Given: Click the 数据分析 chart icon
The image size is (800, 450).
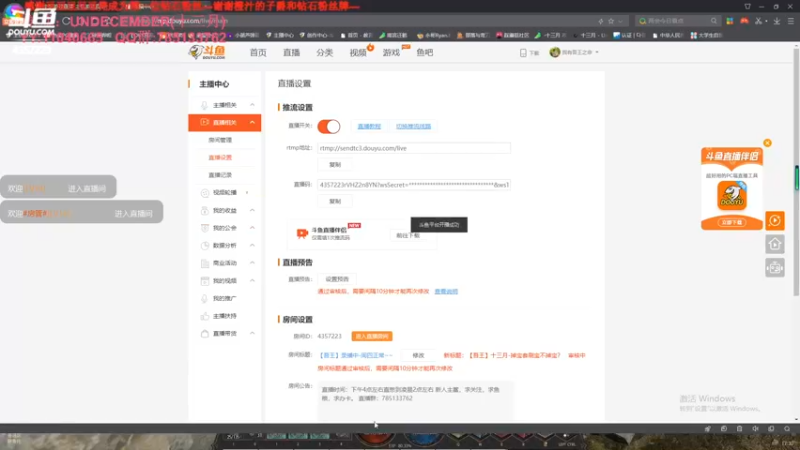Looking at the screenshot, I should (x=205, y=245).
